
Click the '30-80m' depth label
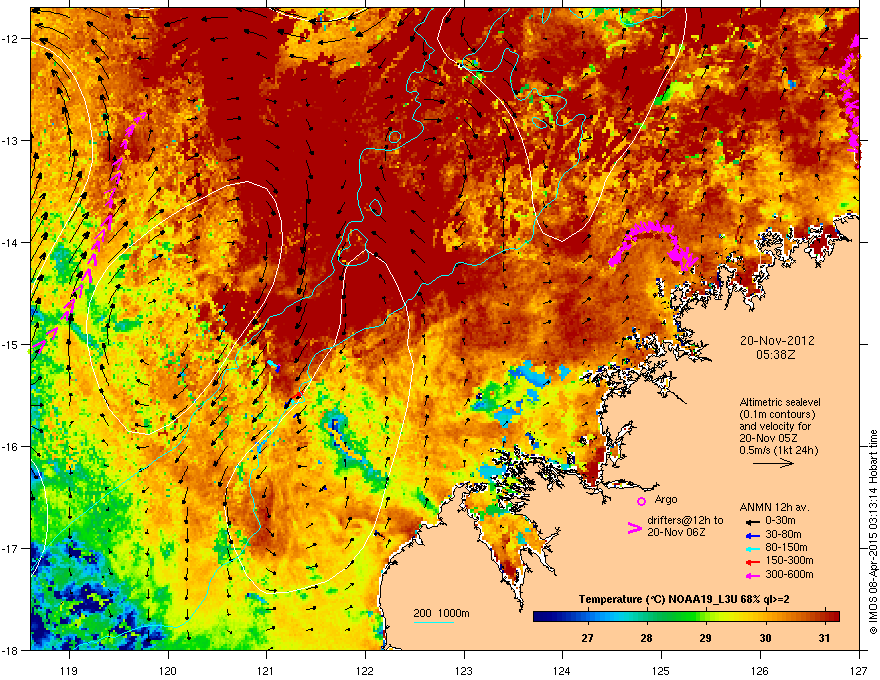(x=783, y=534)
